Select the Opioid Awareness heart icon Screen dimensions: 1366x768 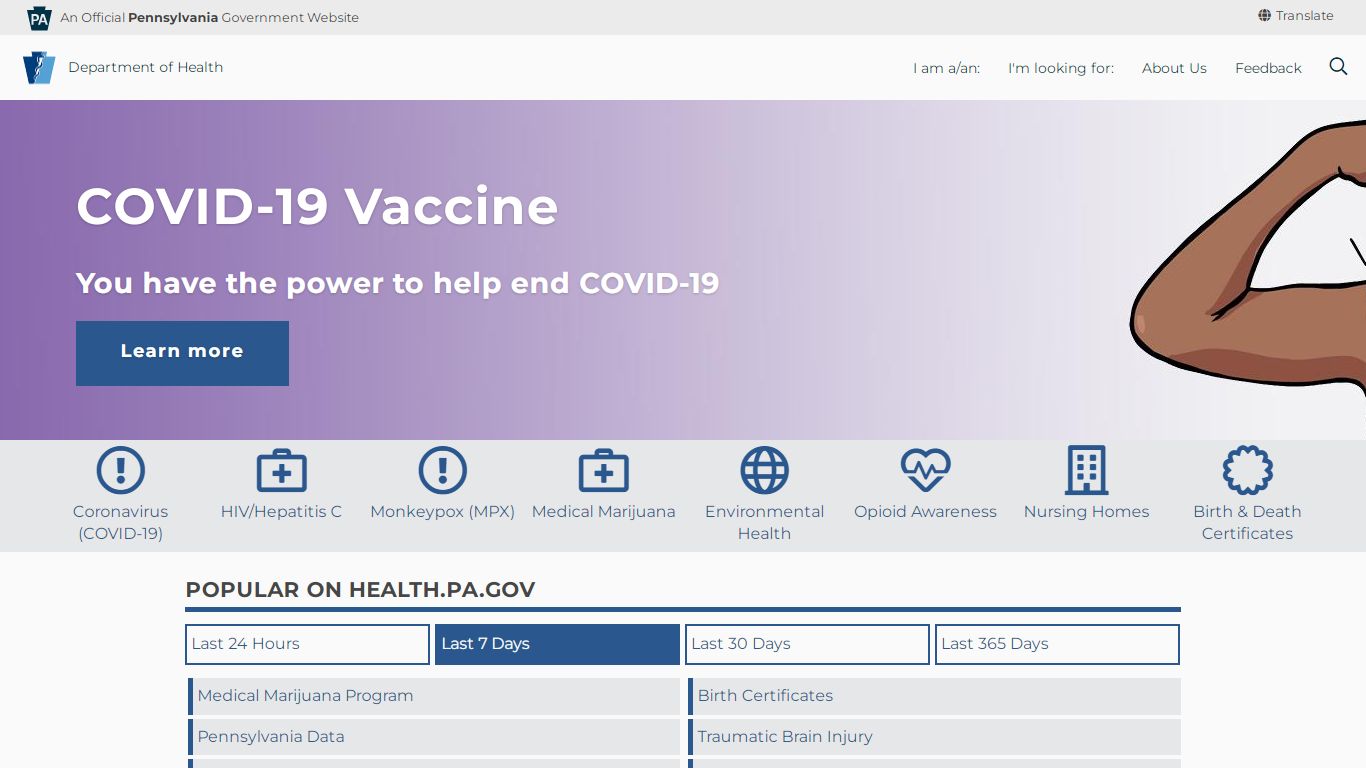(926, 470)
